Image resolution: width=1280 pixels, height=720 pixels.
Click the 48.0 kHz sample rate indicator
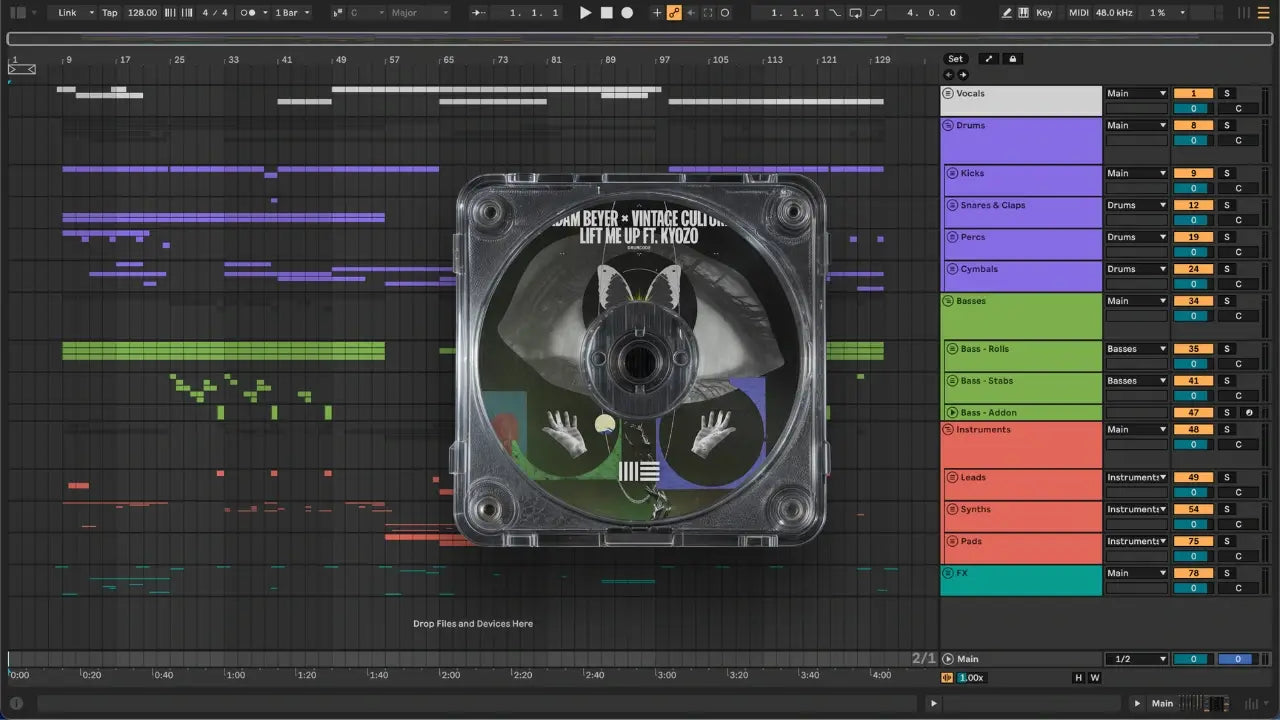point(1115,13)
